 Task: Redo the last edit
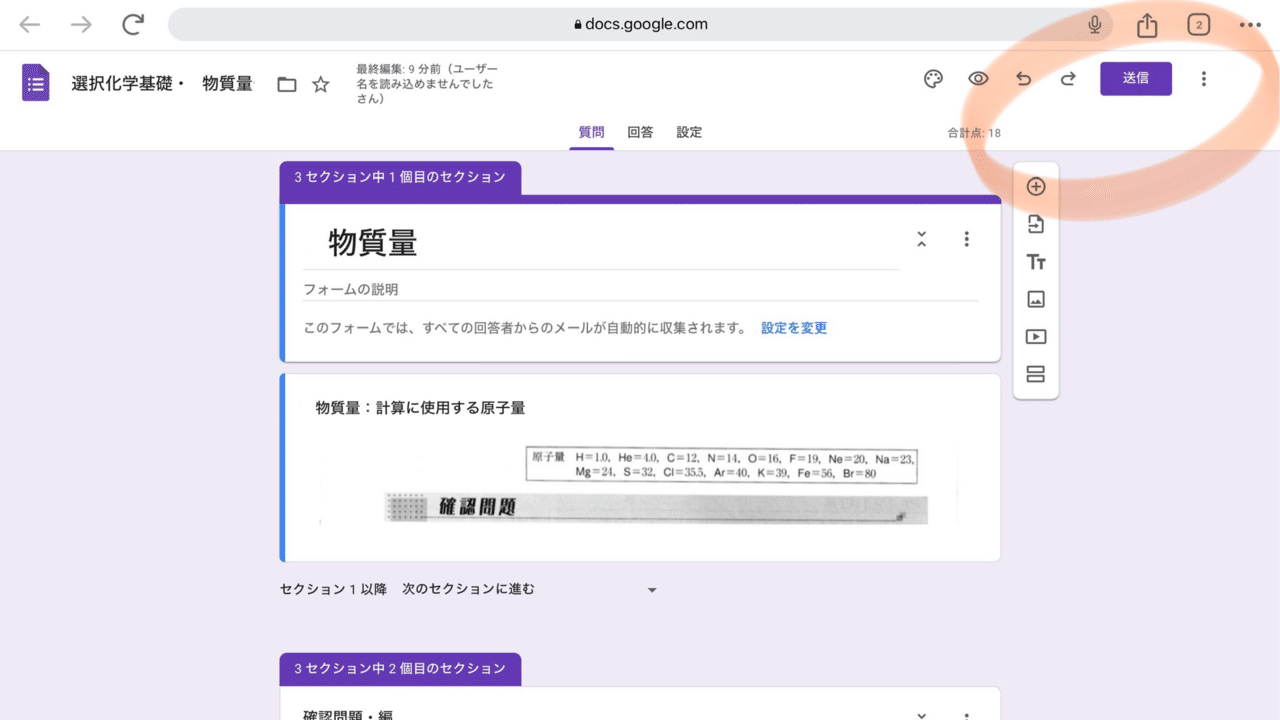click(1067, 78)
